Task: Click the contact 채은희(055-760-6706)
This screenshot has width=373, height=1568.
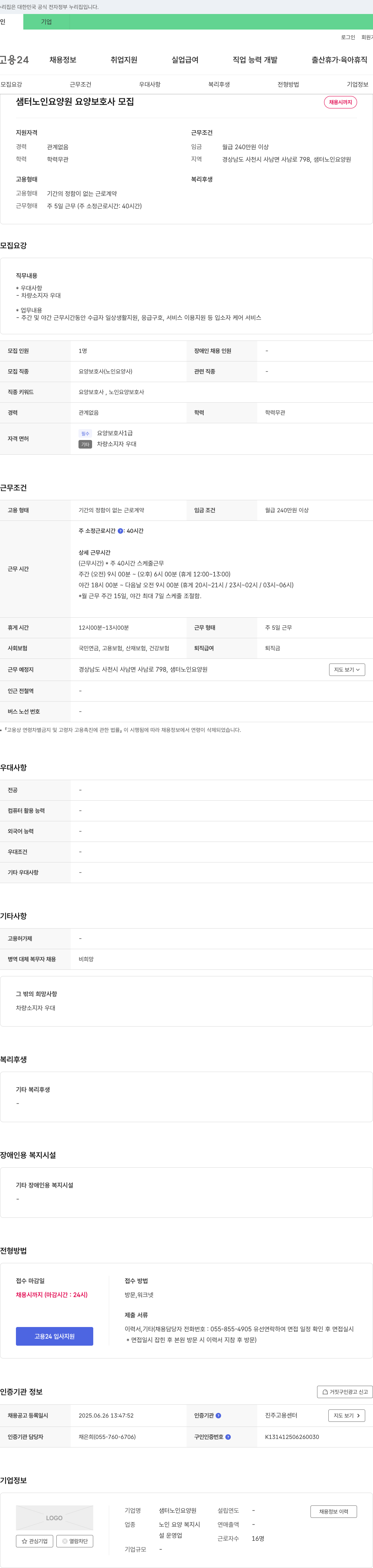Action: pos(107,1437)
